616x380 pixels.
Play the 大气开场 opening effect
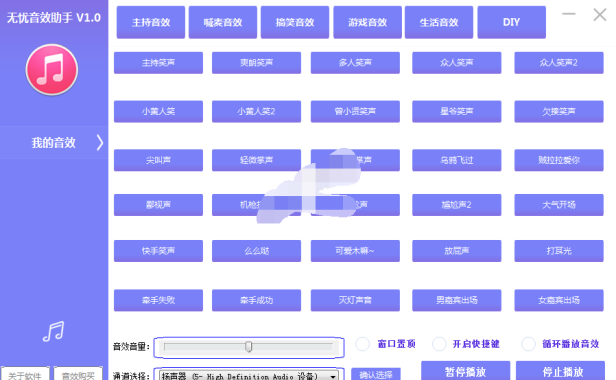tap(559, 205)
